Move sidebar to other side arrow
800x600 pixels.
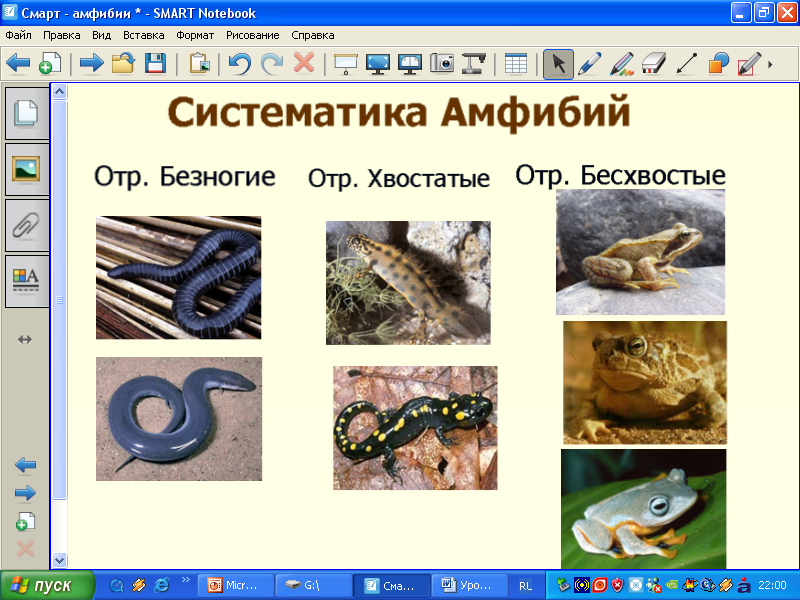pyautogui.click(x=25, y=339)
